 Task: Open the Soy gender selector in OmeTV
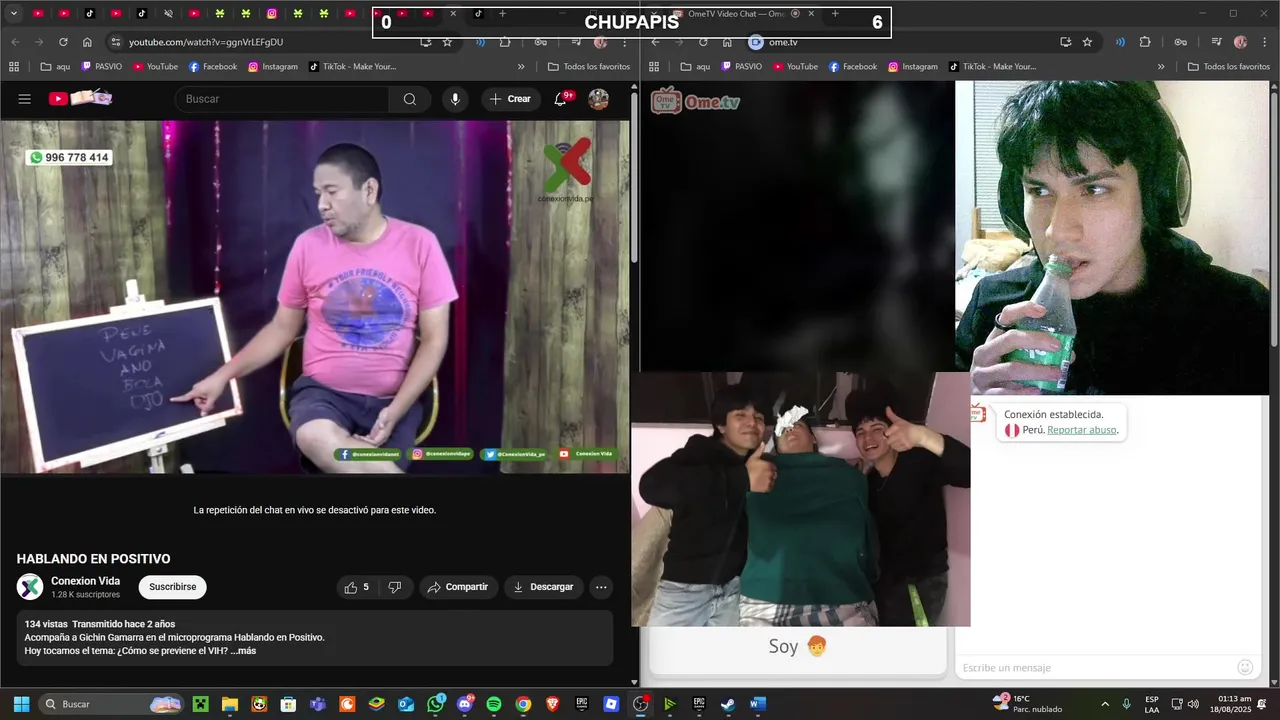pos(798,647)
